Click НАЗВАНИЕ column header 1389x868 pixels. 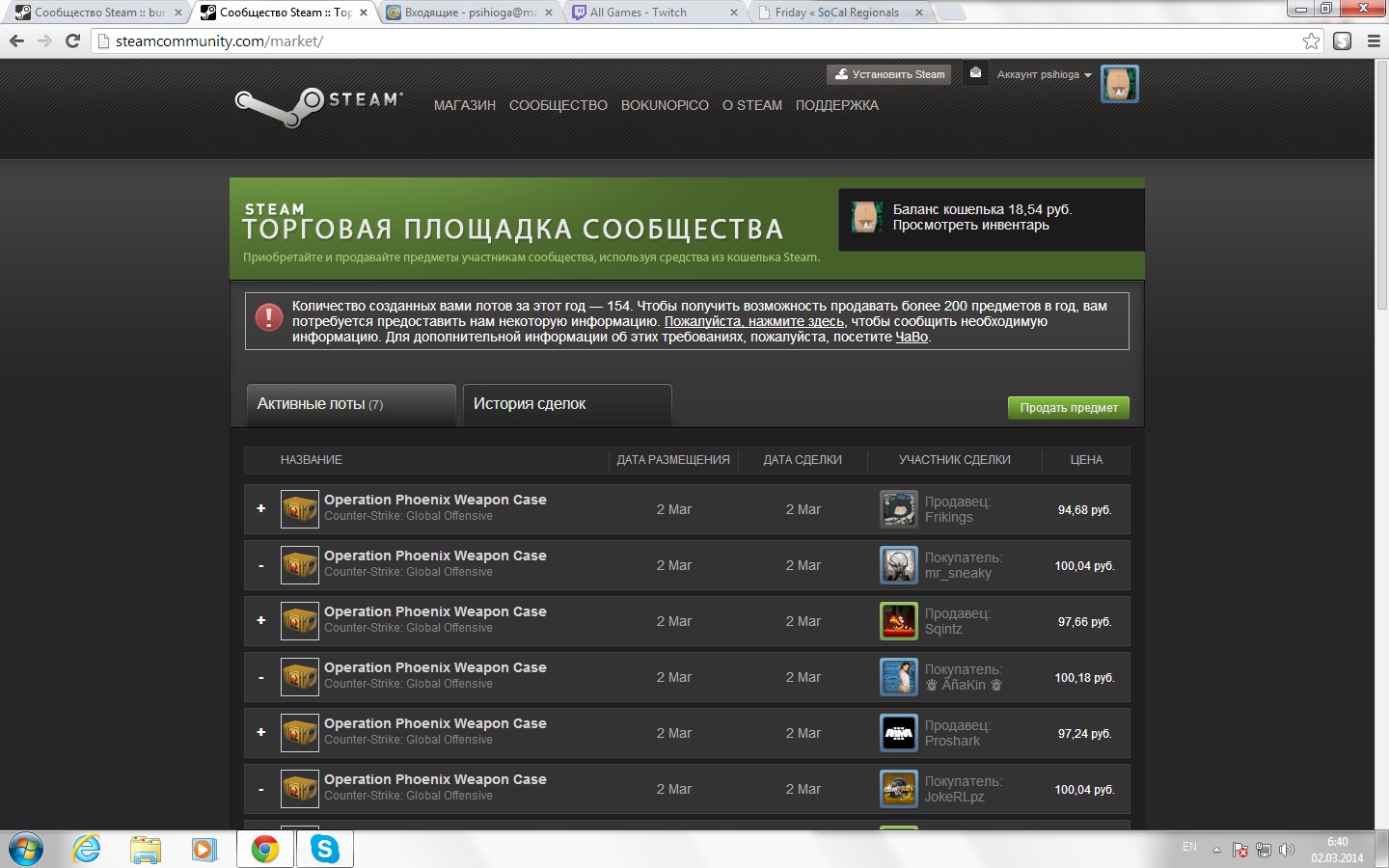[311, 460]
